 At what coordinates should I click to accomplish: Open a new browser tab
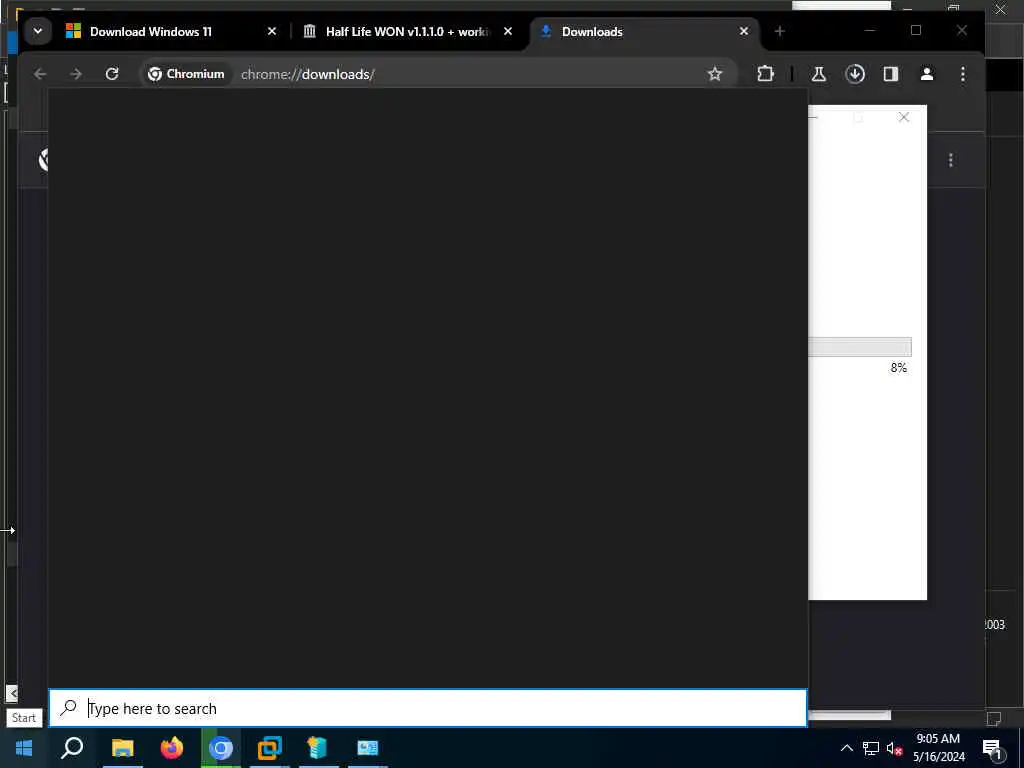pos(779,31)
